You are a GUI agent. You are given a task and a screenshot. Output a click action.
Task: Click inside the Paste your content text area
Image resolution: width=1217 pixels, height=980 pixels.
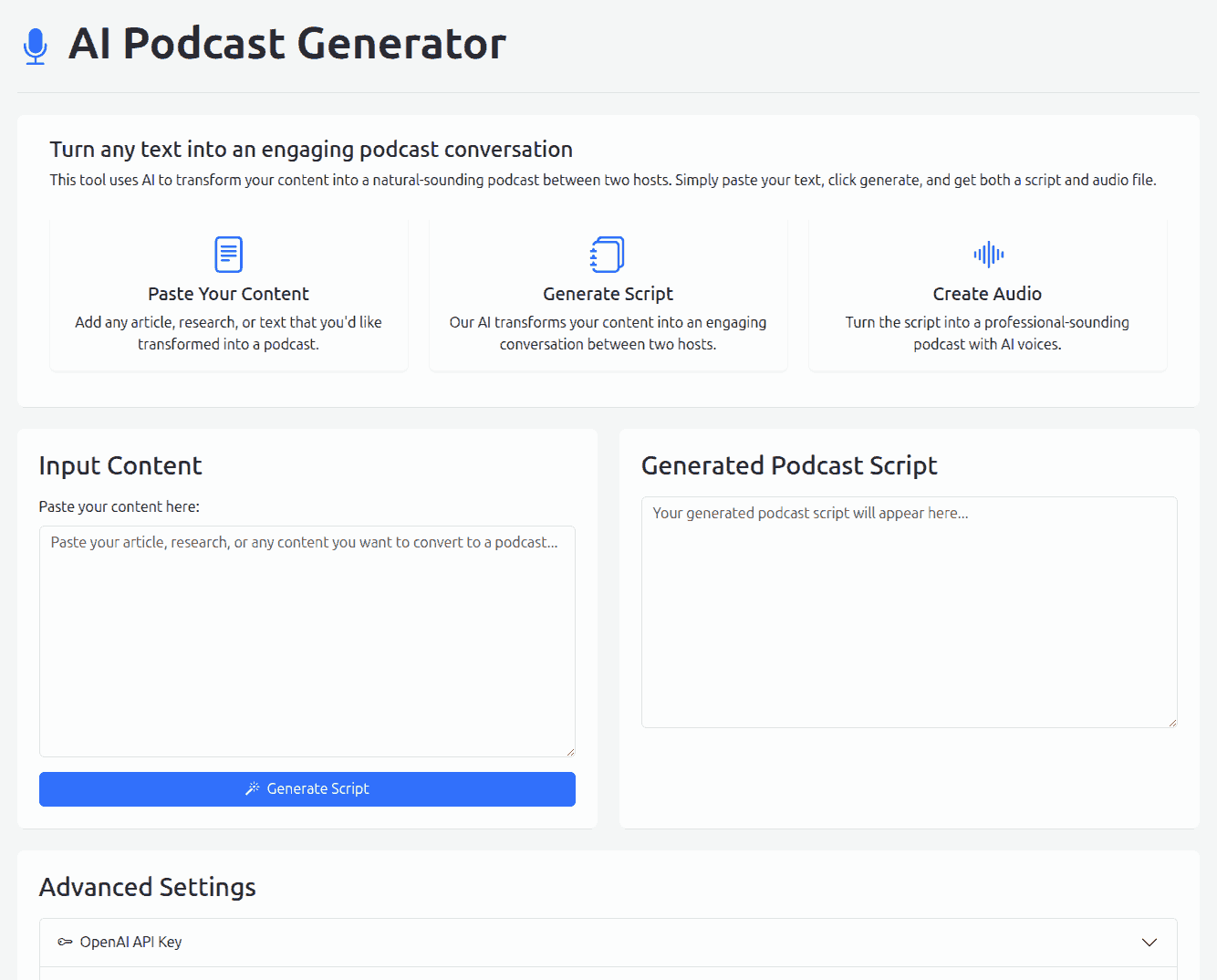click(307, 641)
